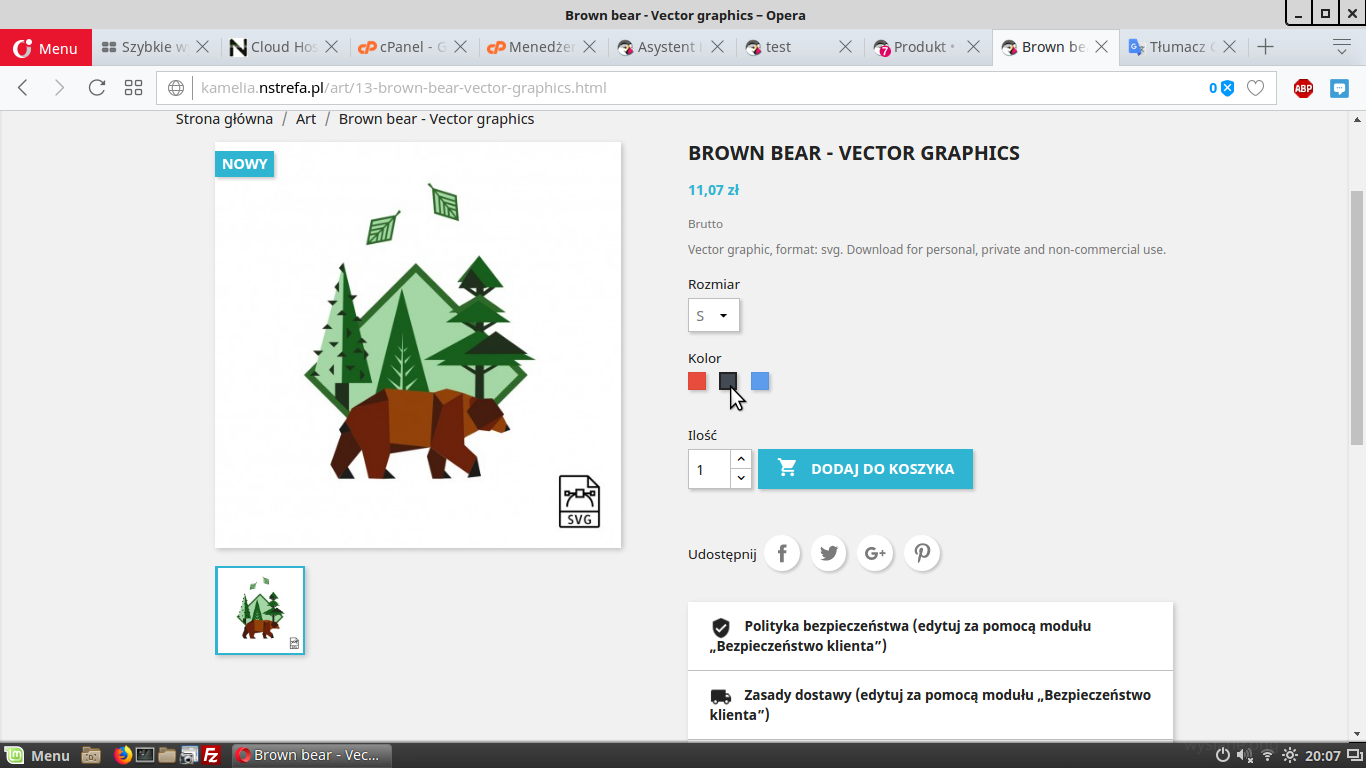Open the ad blocker shield badge
Screen dimensions: 1366x768
pyautogui.click(x=1222, y=88)
